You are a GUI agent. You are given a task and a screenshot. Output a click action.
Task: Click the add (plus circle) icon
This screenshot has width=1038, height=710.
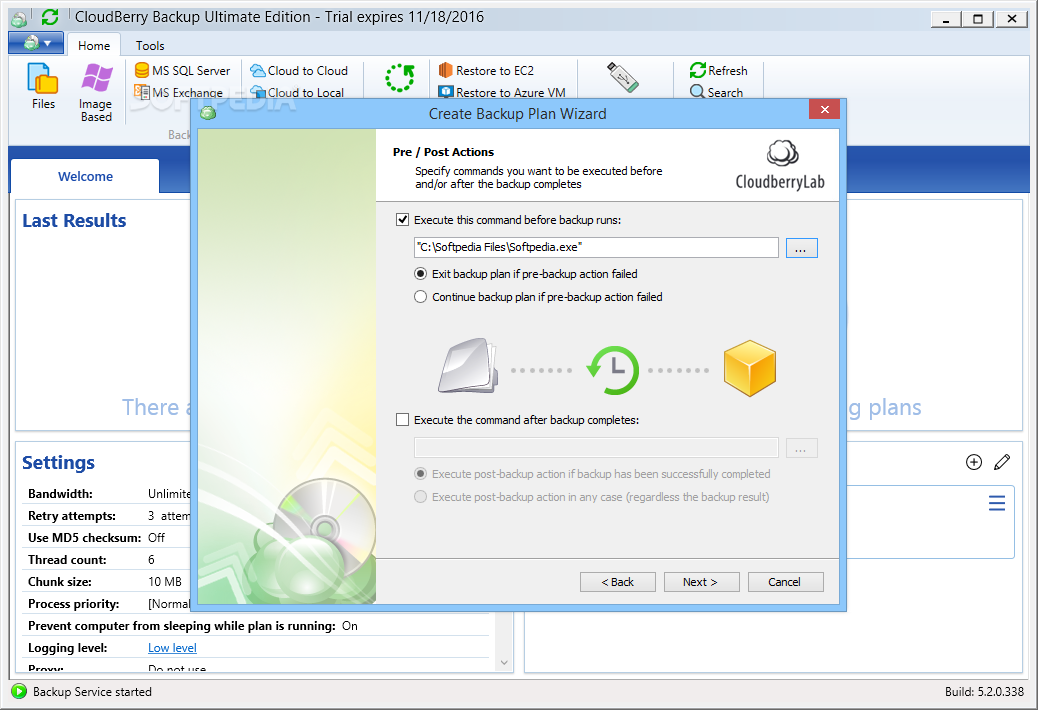click(x=974, y=462)
